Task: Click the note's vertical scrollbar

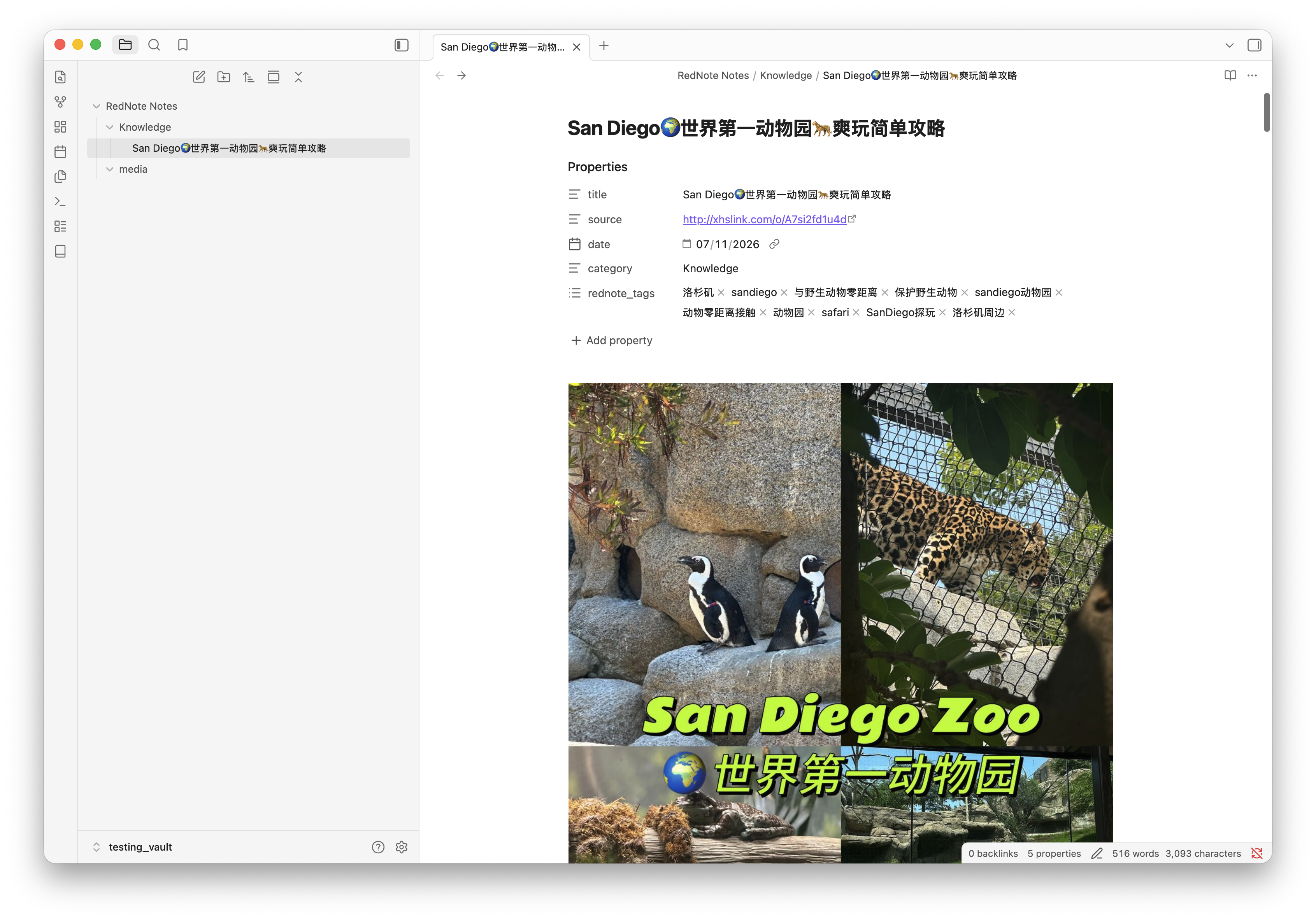Action: (x=1266, y=112)
